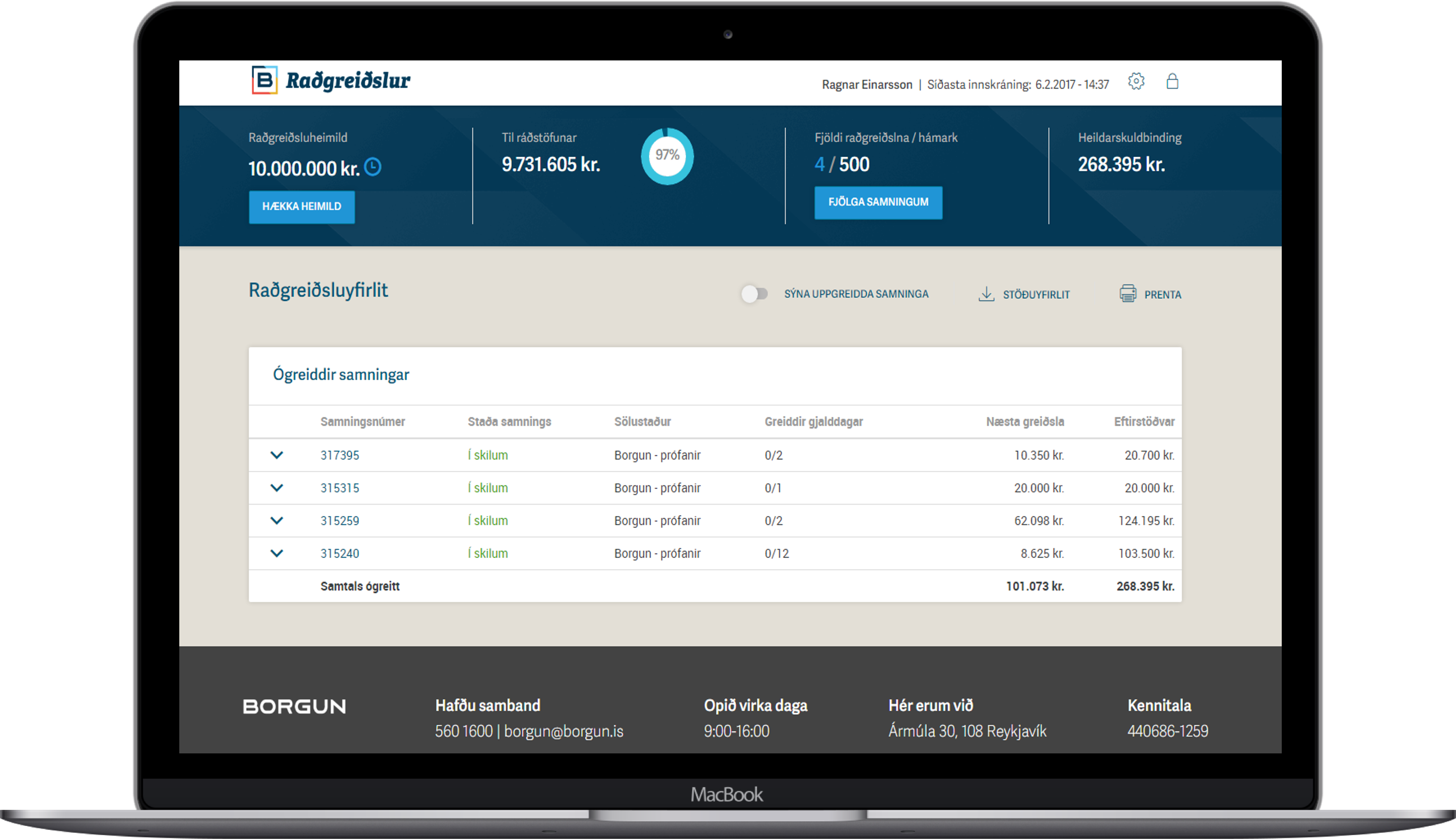
Task: Click the padlock logout icon
Action: tap(1172, 81)
